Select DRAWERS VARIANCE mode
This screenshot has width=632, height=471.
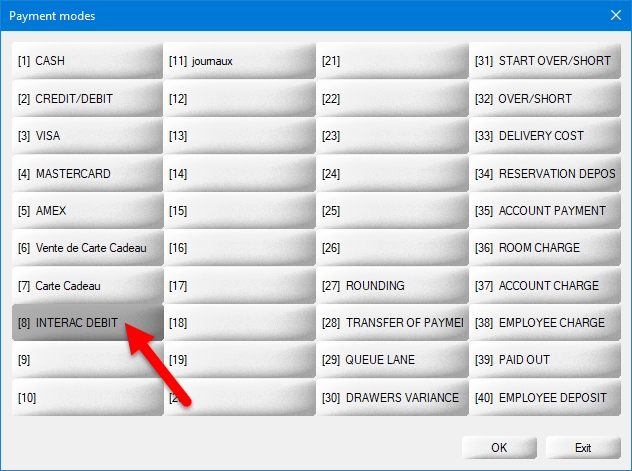point(392,398)
